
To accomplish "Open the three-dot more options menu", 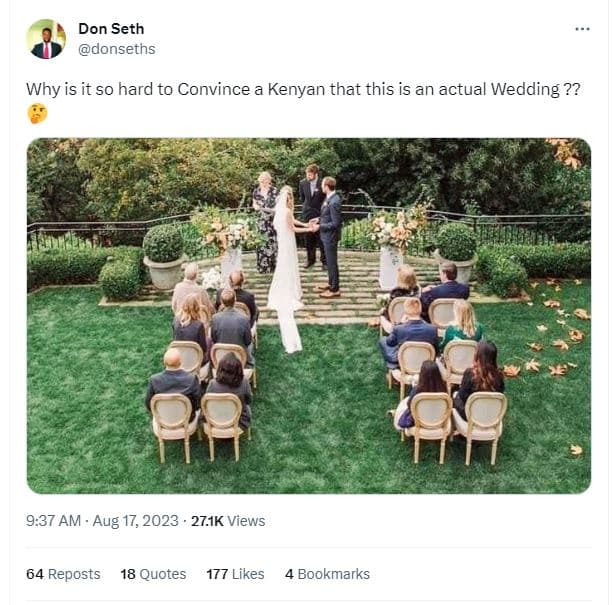I will 582,29.
